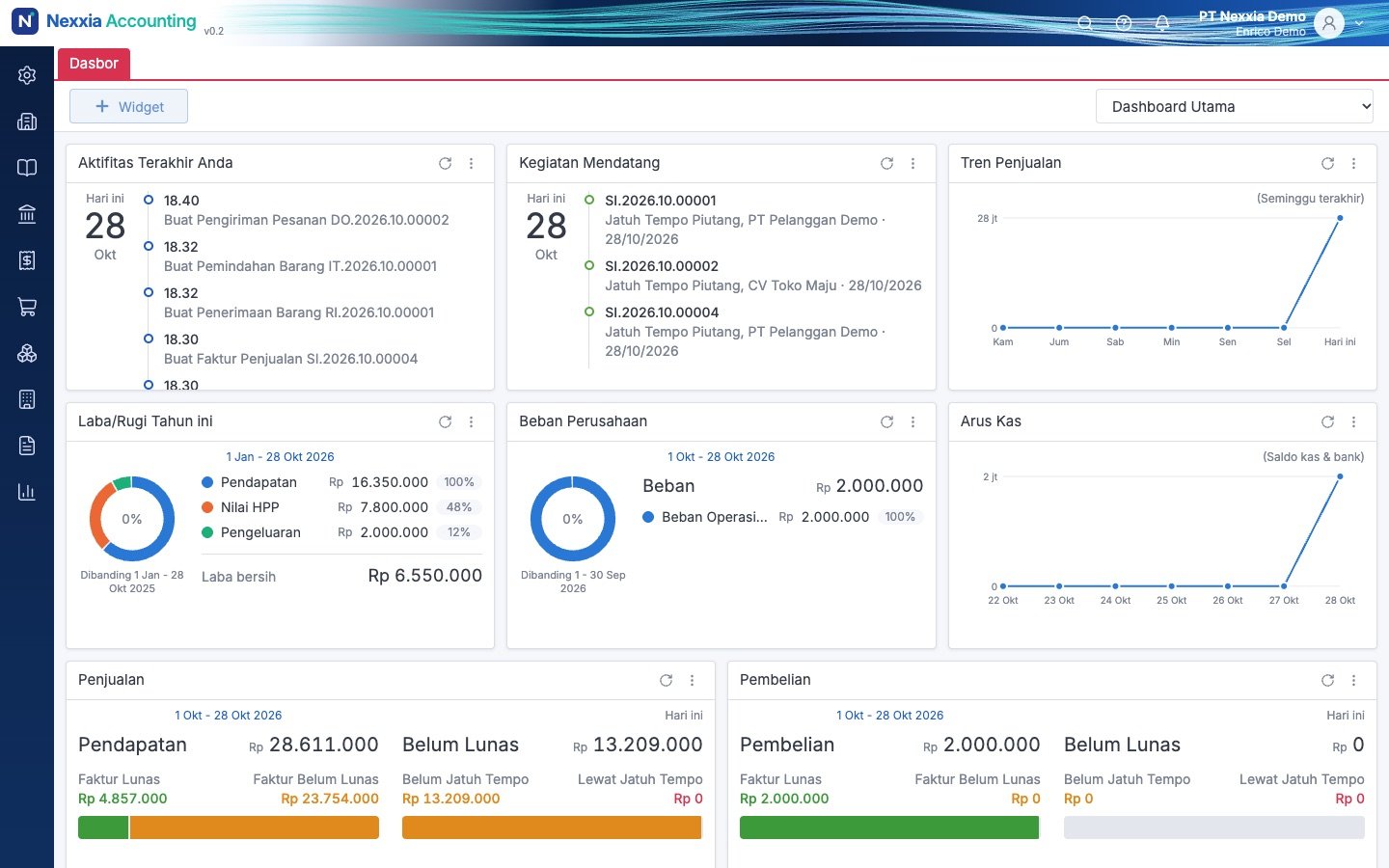Refresh the Kegiatan Mendatang widget
The width and height of the screenshot is (1389, 868).
click(886, 164)
